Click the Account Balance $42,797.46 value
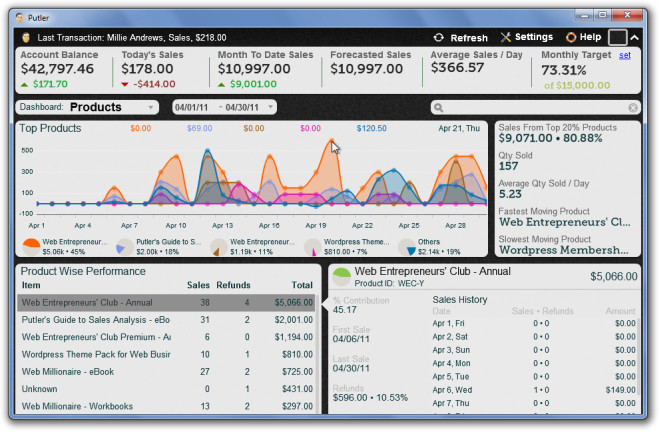660x432 pixels. click(x=57, y=69)
